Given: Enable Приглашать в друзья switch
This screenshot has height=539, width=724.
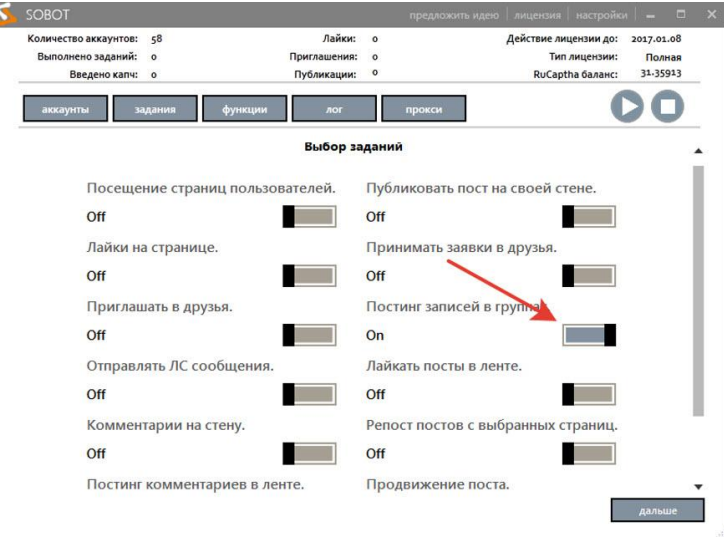Looking at the screenshot, I should pos(308,335).
